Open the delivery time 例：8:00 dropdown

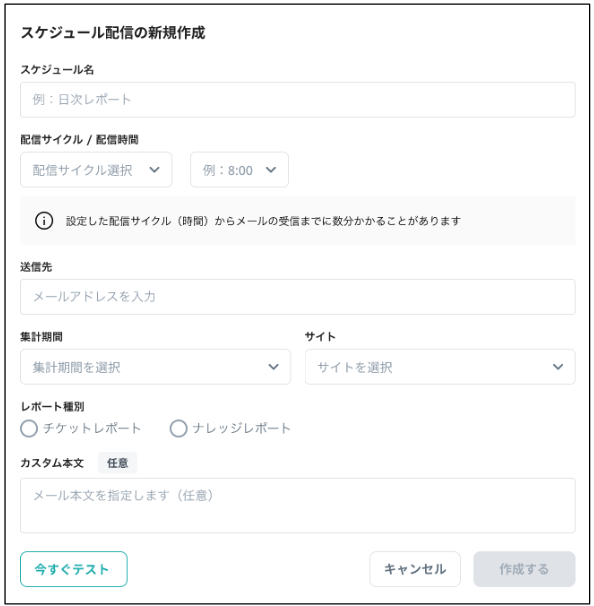pyautogui.click(x=239, y=170)
